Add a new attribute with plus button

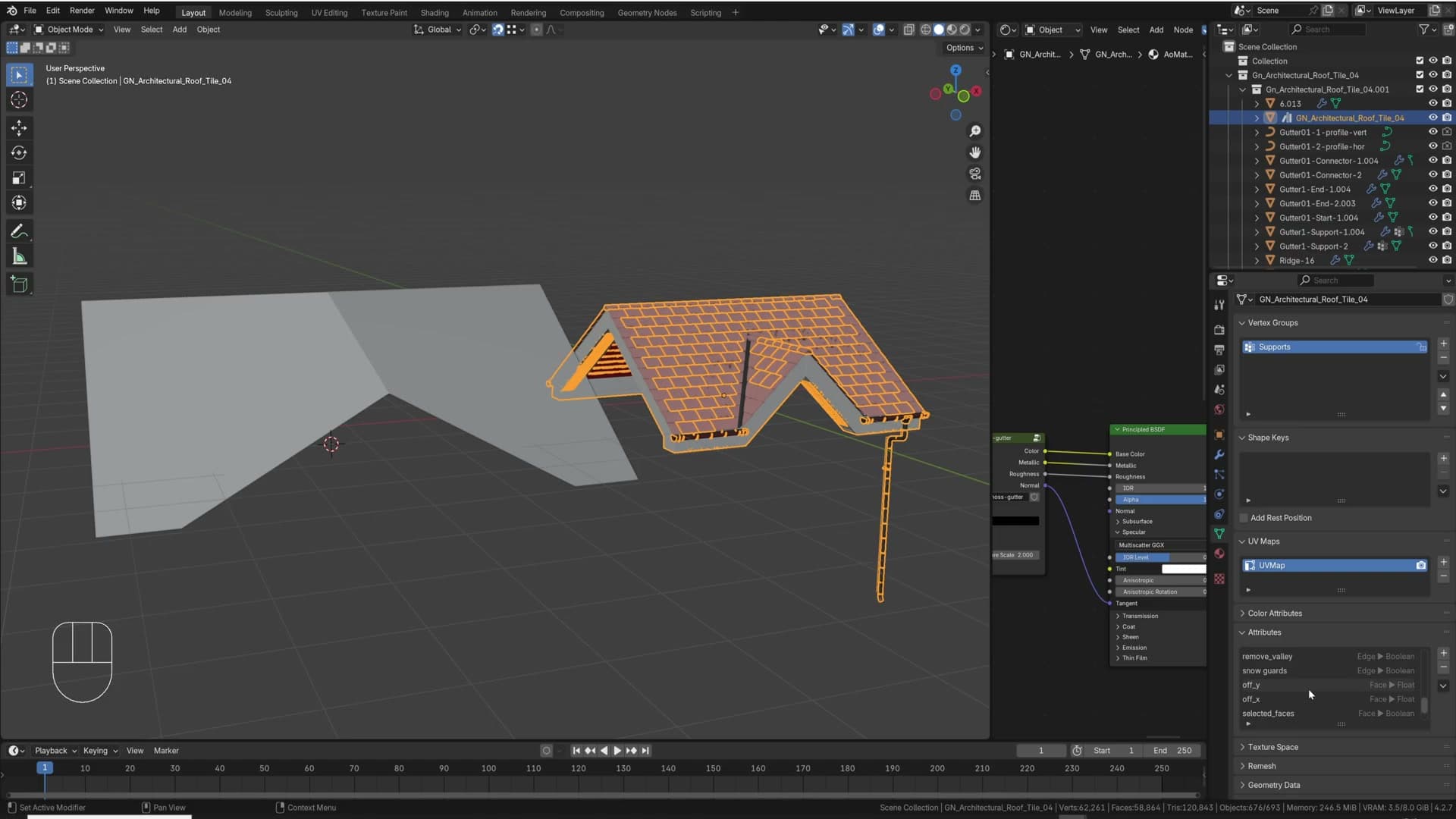(1444, 653)
